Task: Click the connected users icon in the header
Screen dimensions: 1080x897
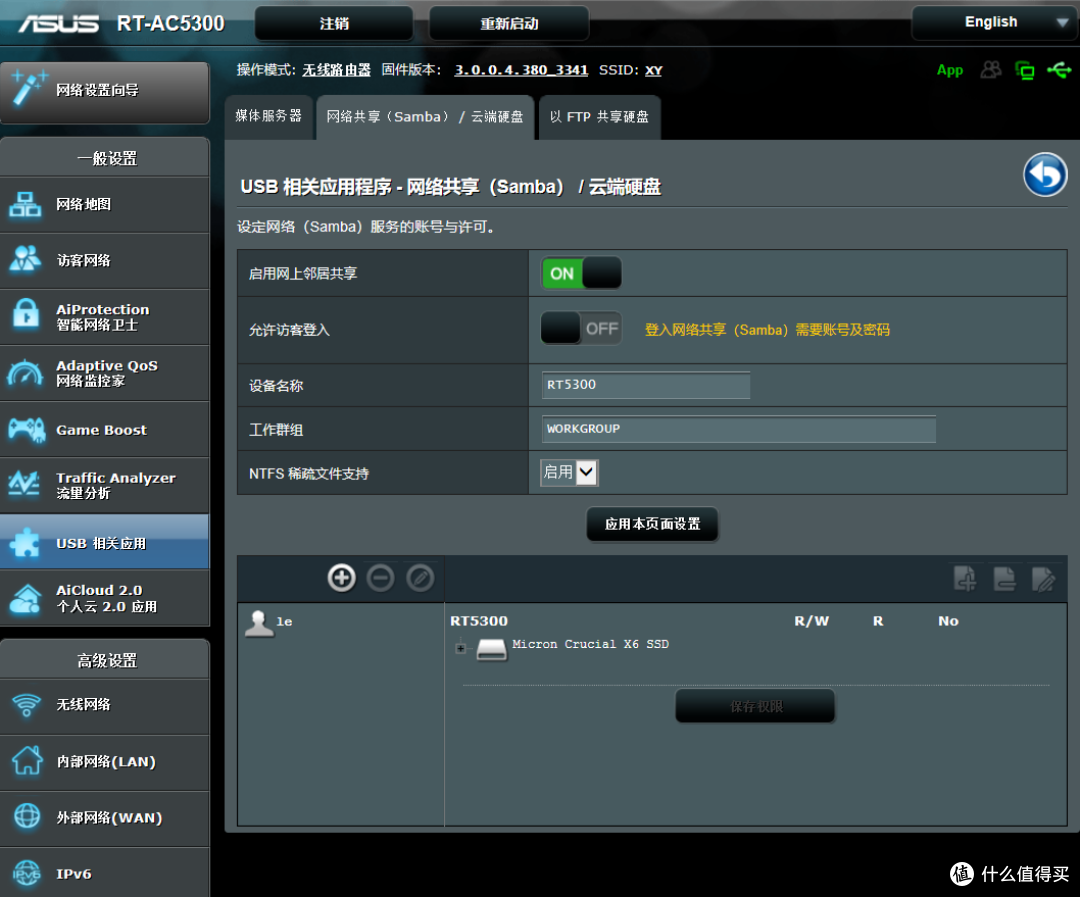Action: tap(991, 70)
